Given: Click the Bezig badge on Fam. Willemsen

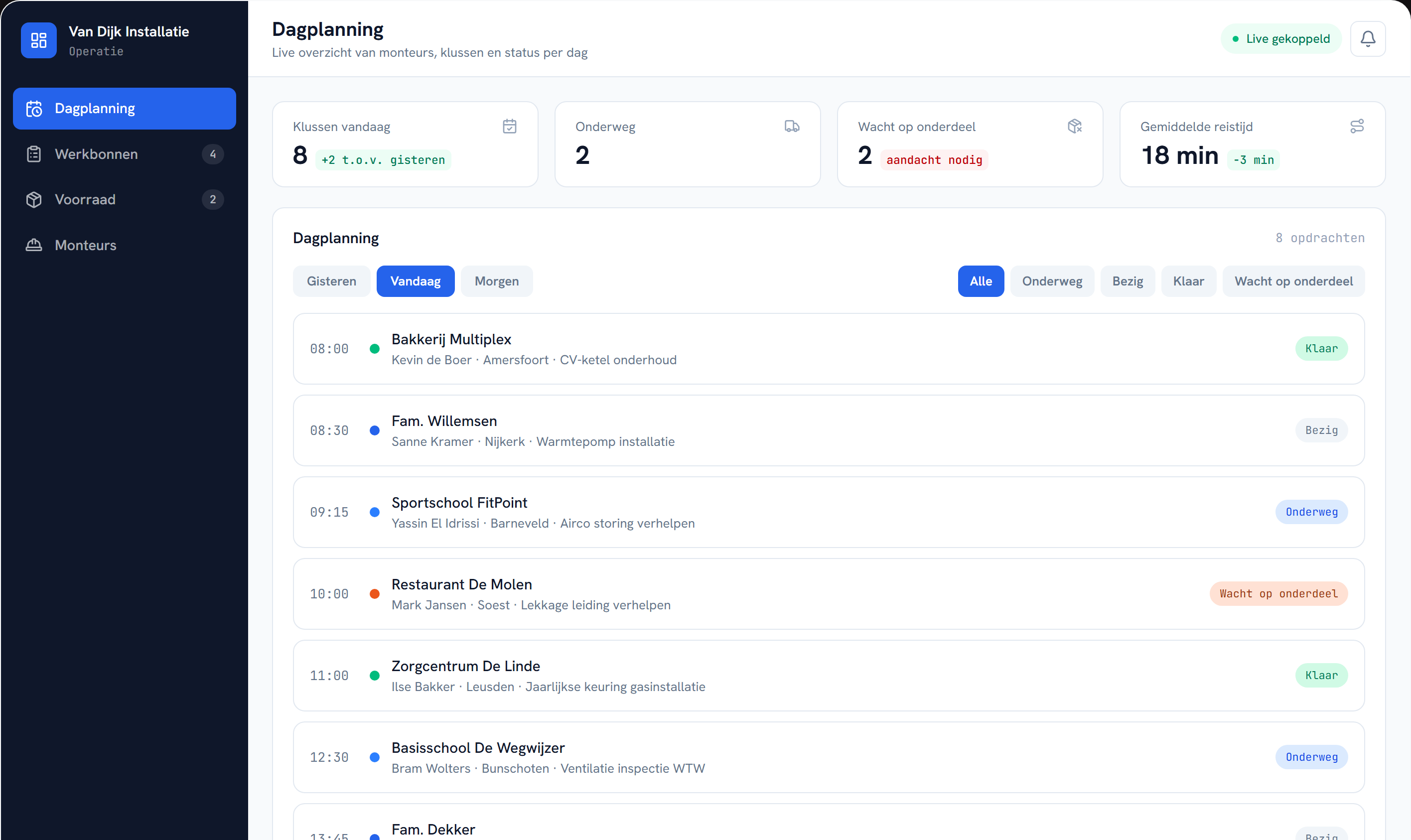Looking at the screenshot, I should click(x=1321, y=431).
